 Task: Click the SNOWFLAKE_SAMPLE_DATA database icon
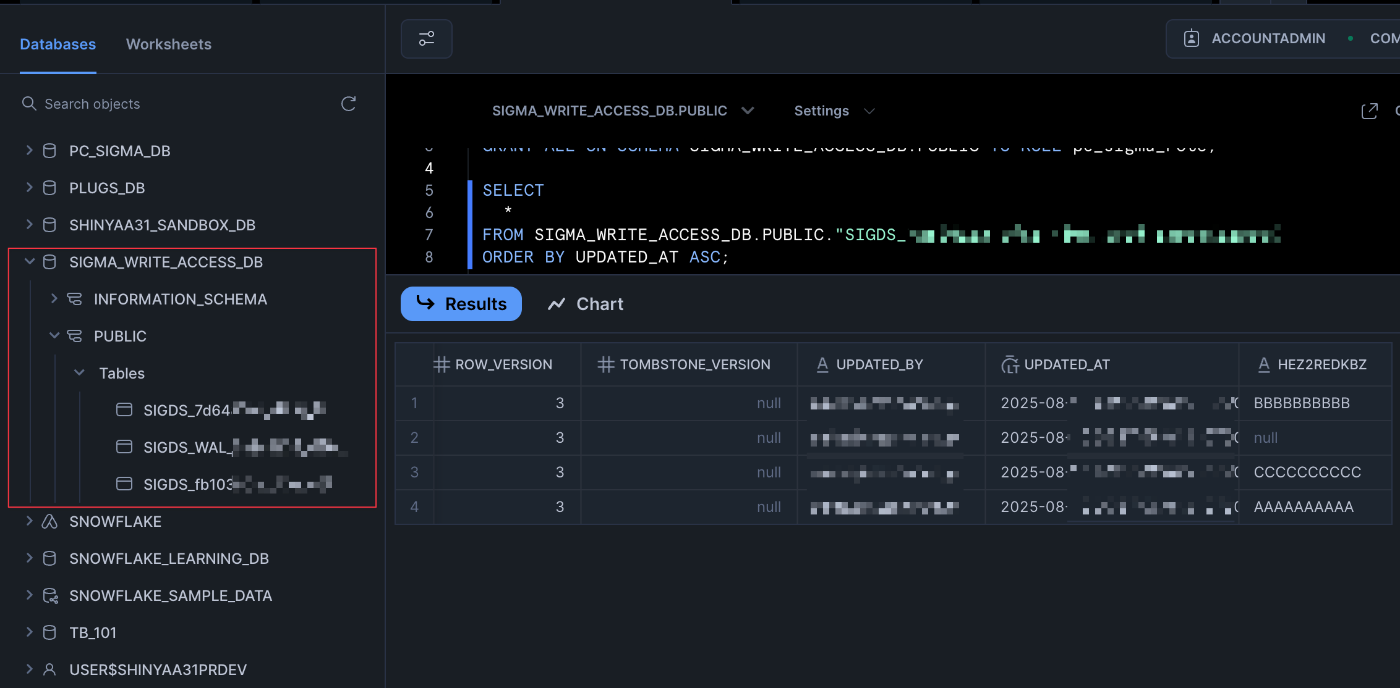49,596
